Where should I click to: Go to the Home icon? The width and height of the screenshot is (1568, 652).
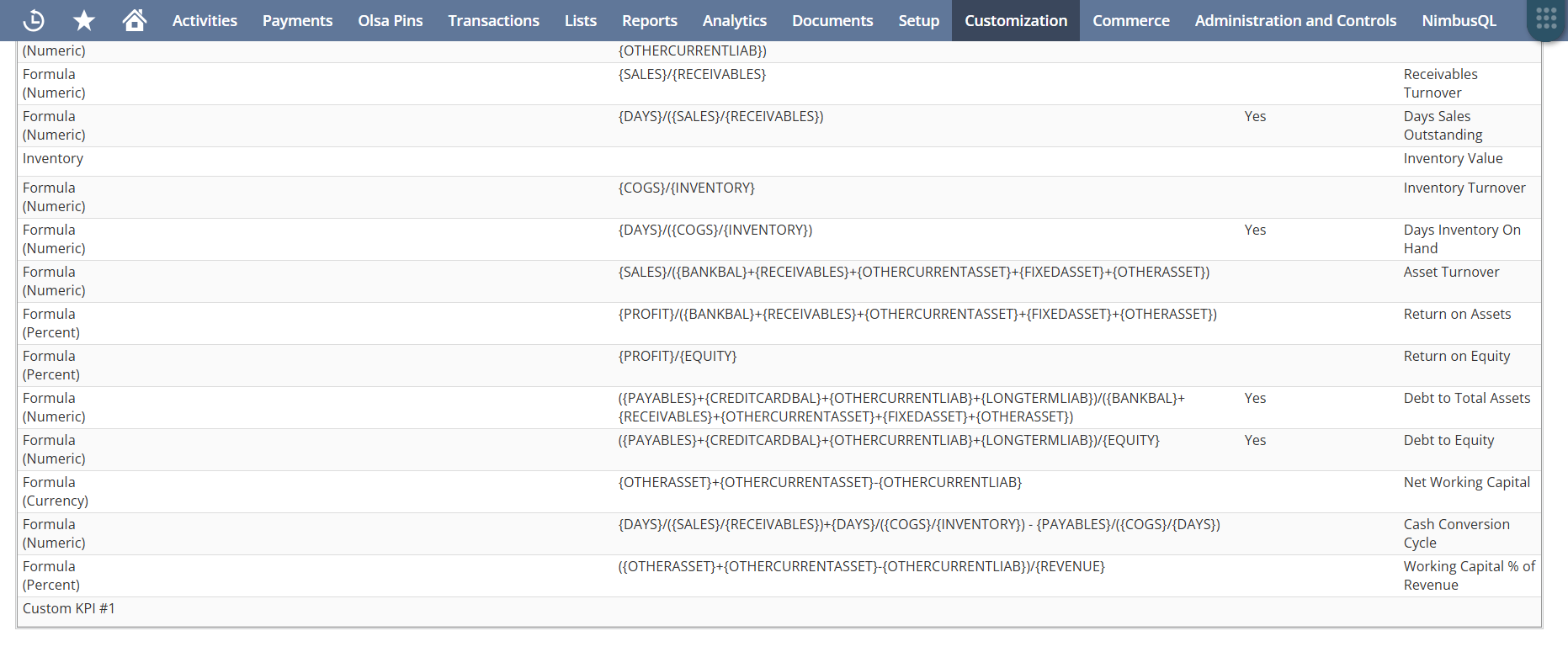[134, 20]
